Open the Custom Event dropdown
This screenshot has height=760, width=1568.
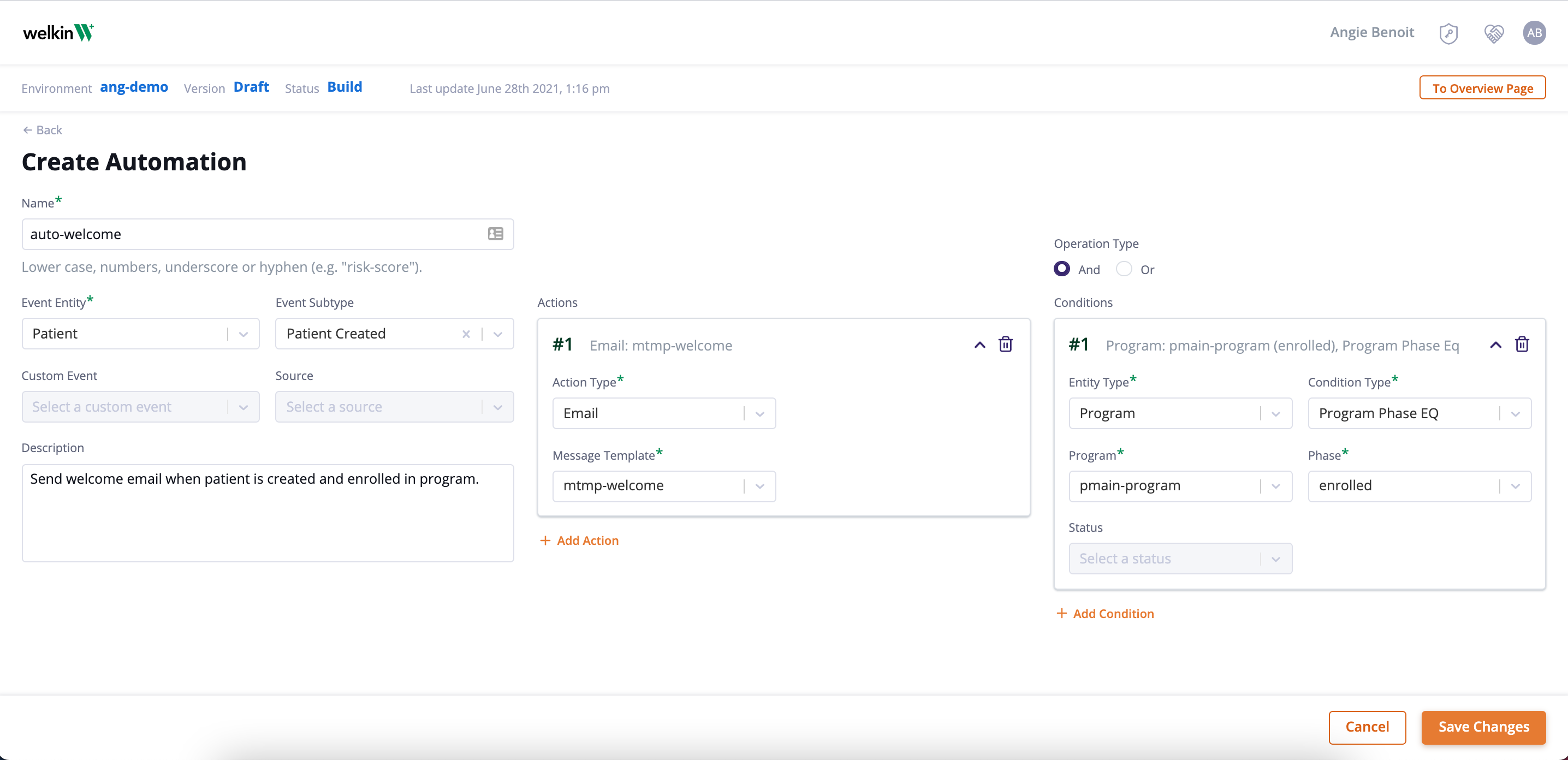click(141, 406)
